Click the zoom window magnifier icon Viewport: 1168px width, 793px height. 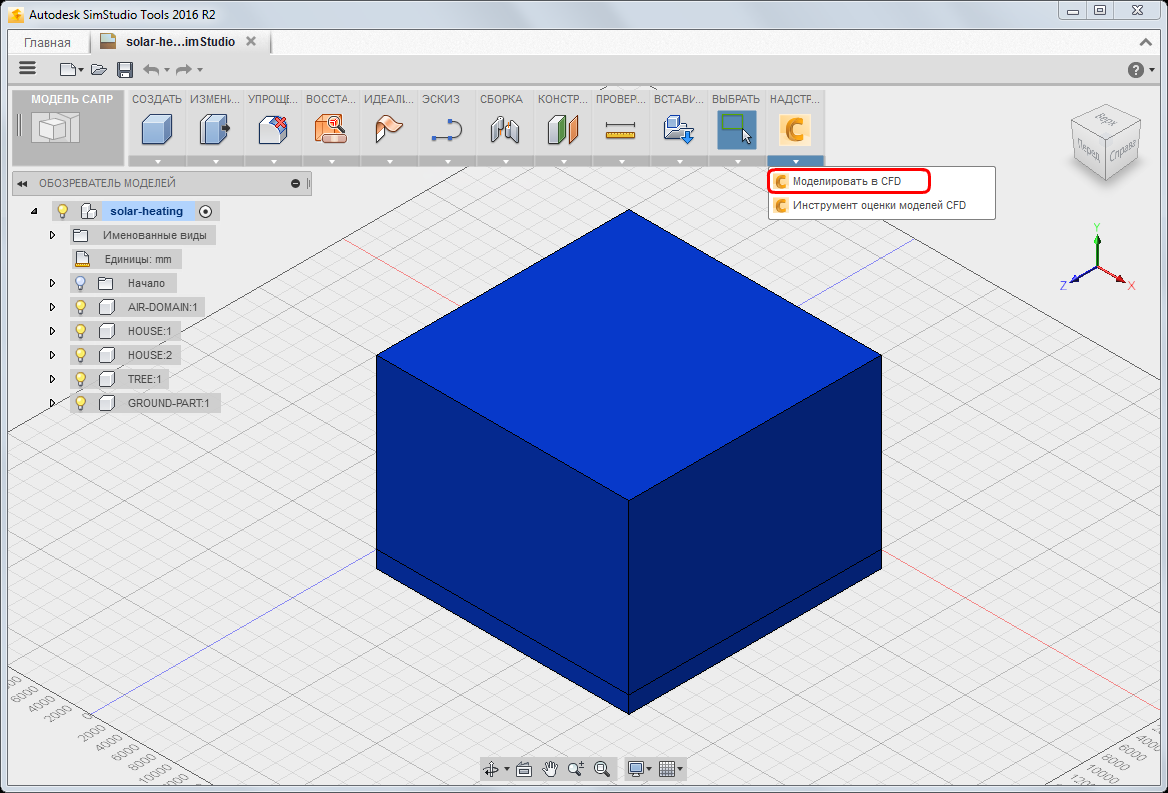[602, 769]
